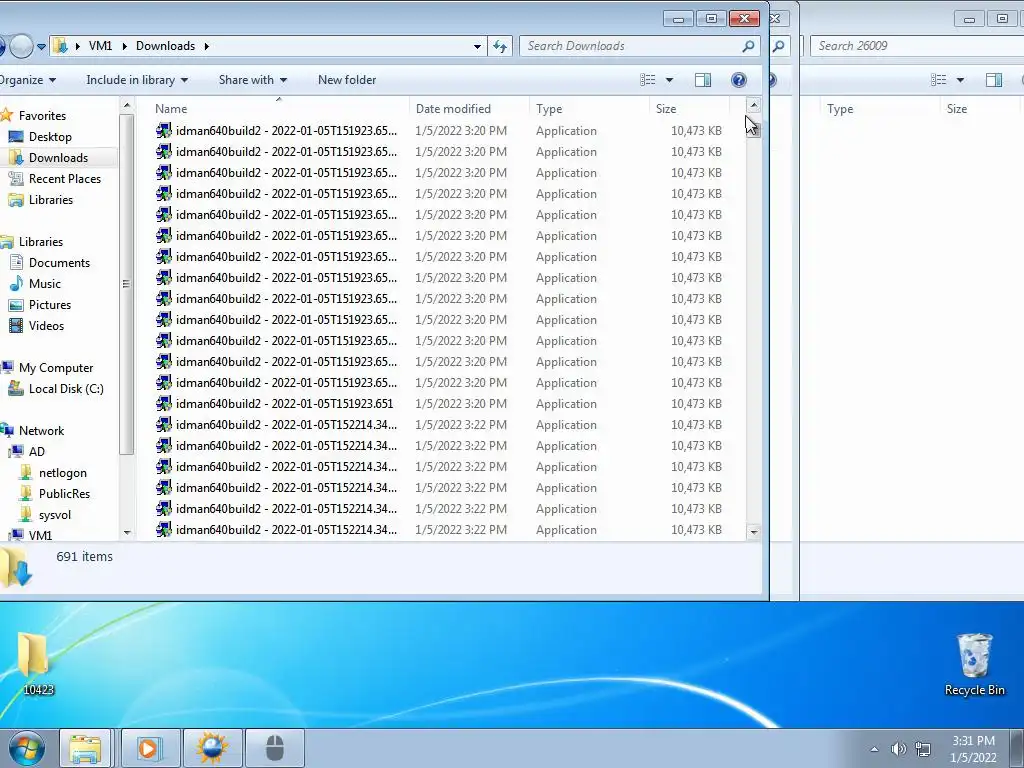This screenshot has width=1024, height=768.
Task: Select Pictures library in sidebar
Action: (50, 304)
